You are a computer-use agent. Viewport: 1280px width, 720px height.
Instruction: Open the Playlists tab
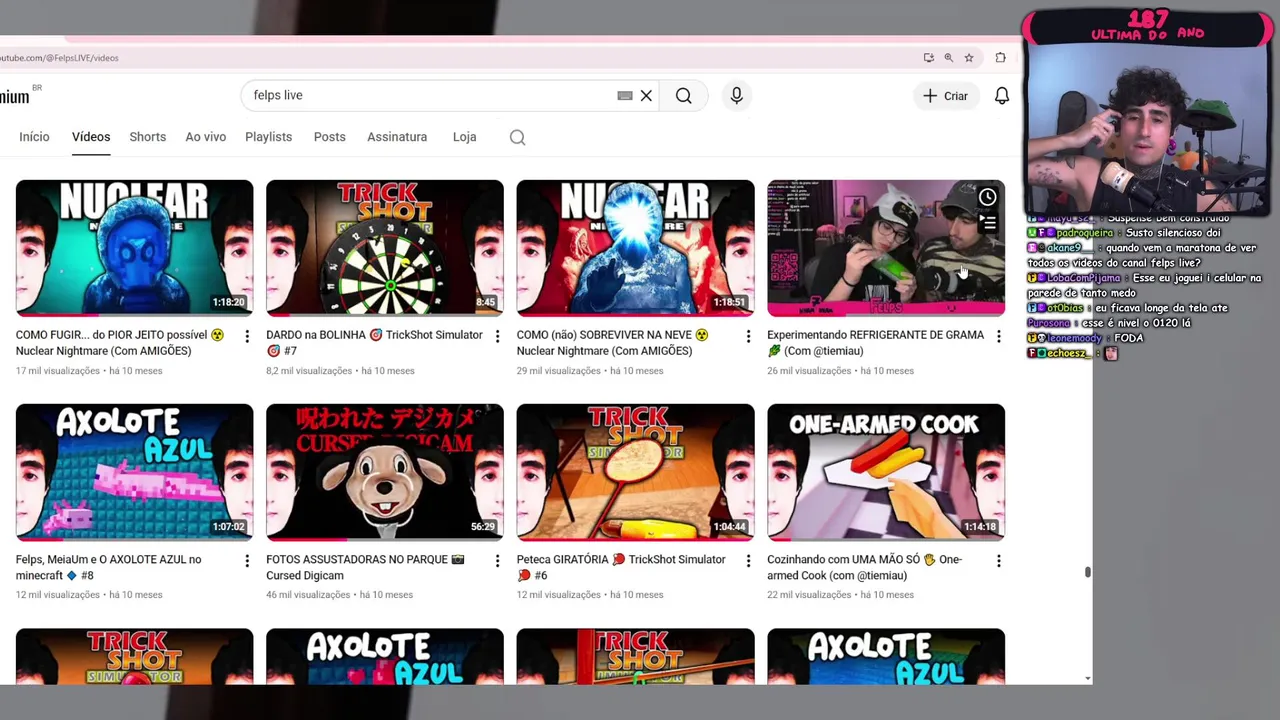269,137
